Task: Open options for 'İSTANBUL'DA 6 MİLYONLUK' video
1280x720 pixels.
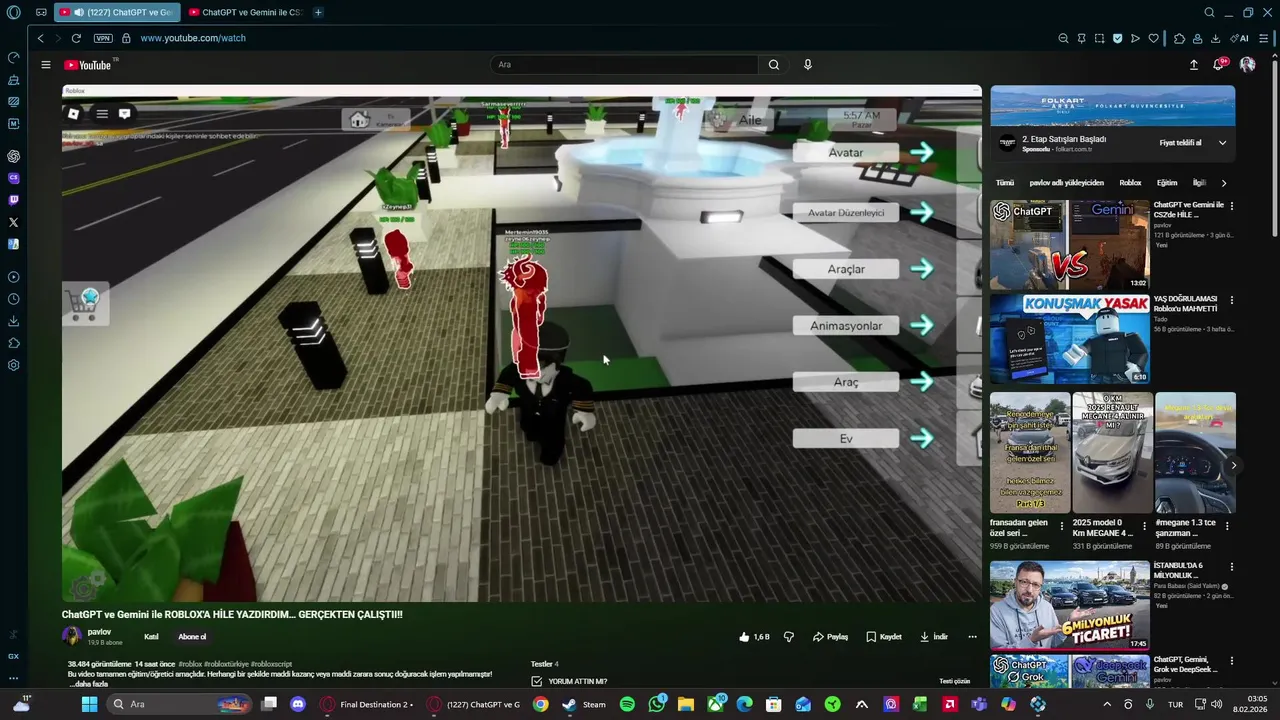Action: tap(1231, 566)
